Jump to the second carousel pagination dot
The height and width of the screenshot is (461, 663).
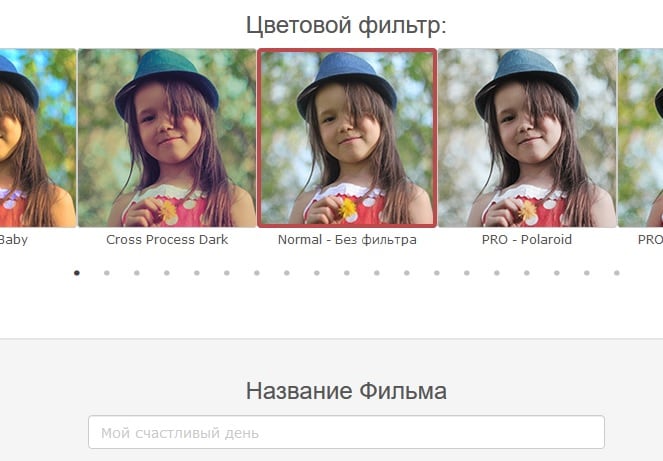[107, 273]
